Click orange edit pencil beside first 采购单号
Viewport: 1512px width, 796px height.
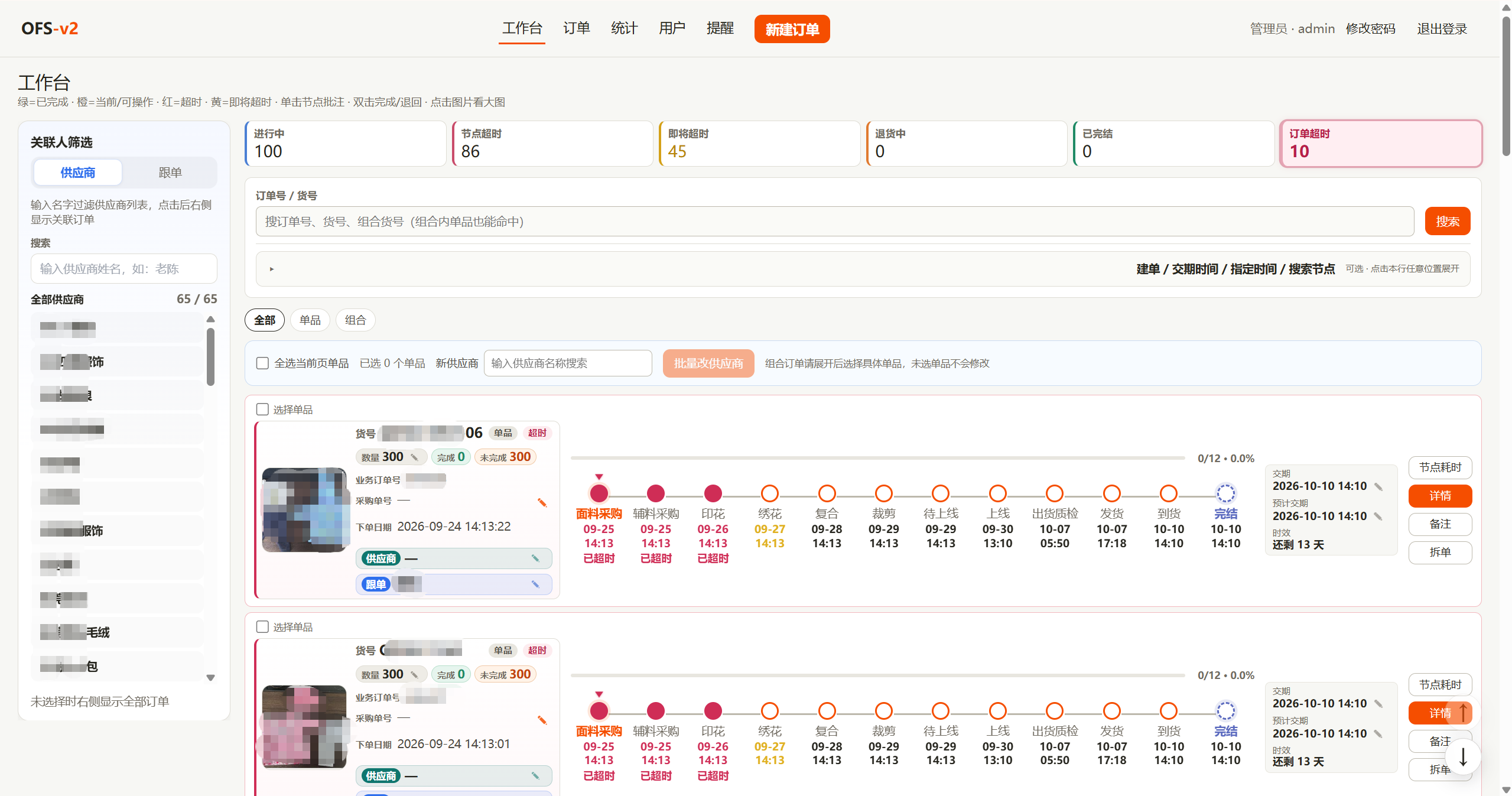tap(542, 503)
